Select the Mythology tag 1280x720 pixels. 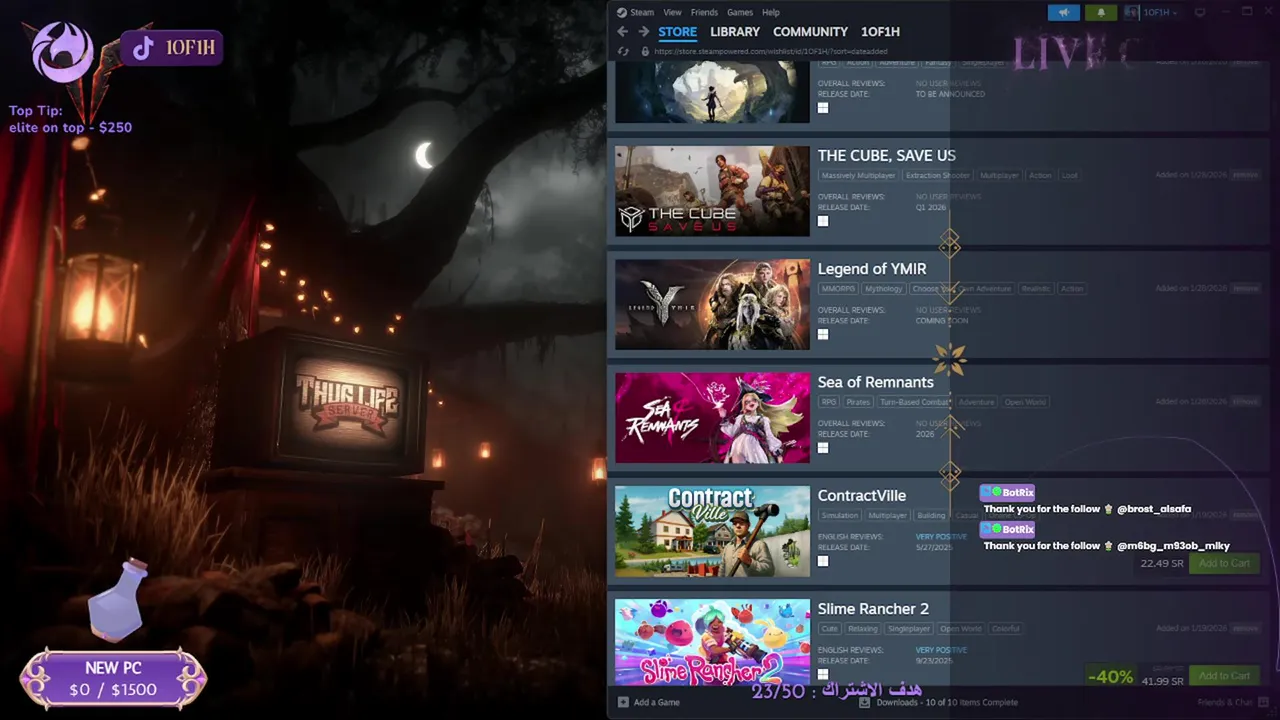click(x=884, y=289)
